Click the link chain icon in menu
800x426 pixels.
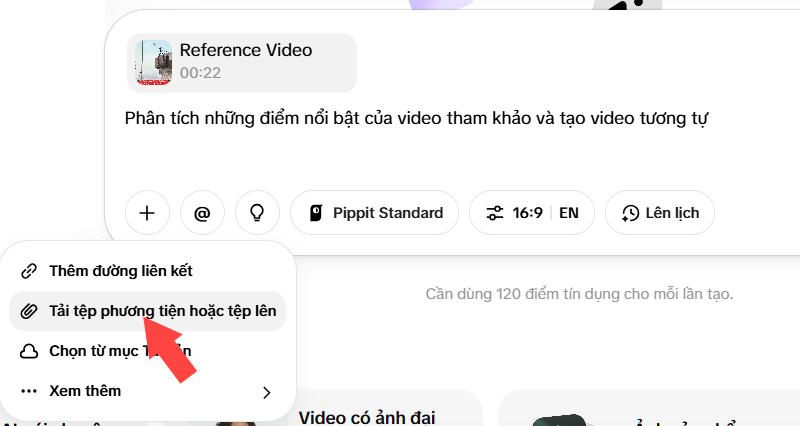(29, 271)
